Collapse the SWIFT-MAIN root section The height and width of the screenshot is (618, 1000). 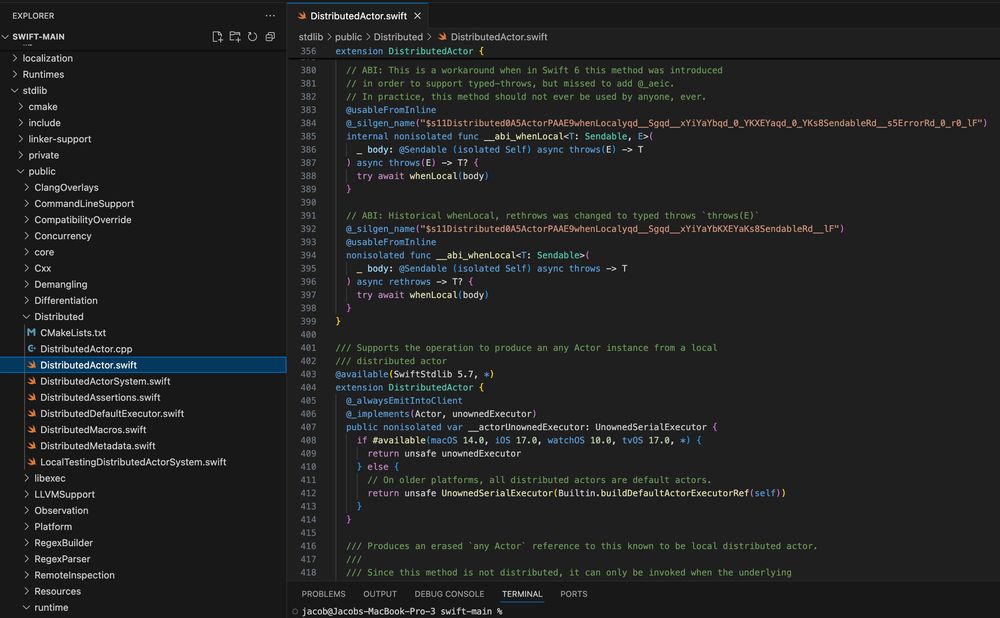point(5,37)
